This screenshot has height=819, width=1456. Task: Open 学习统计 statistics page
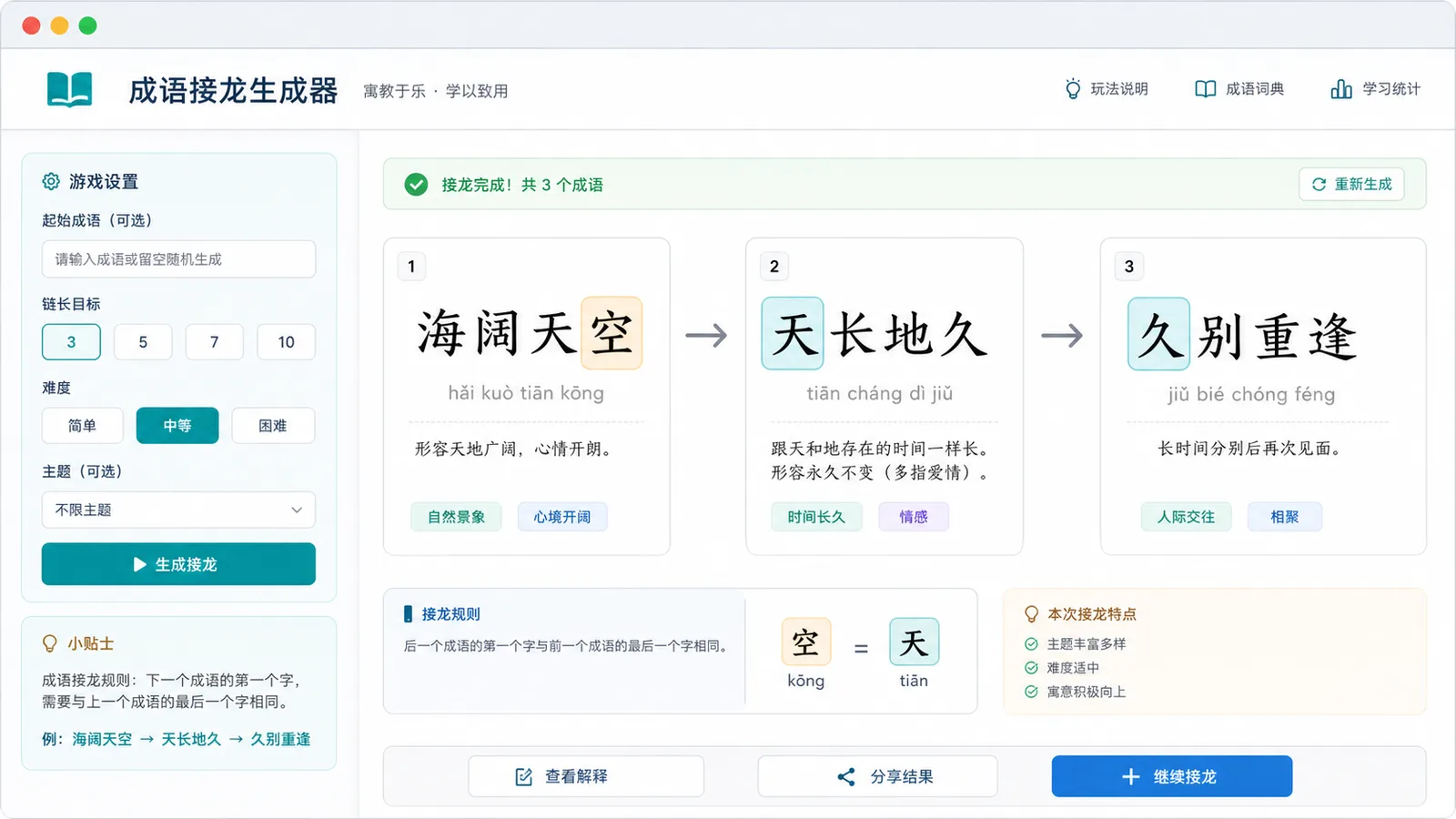click(x=1375, y=89)
